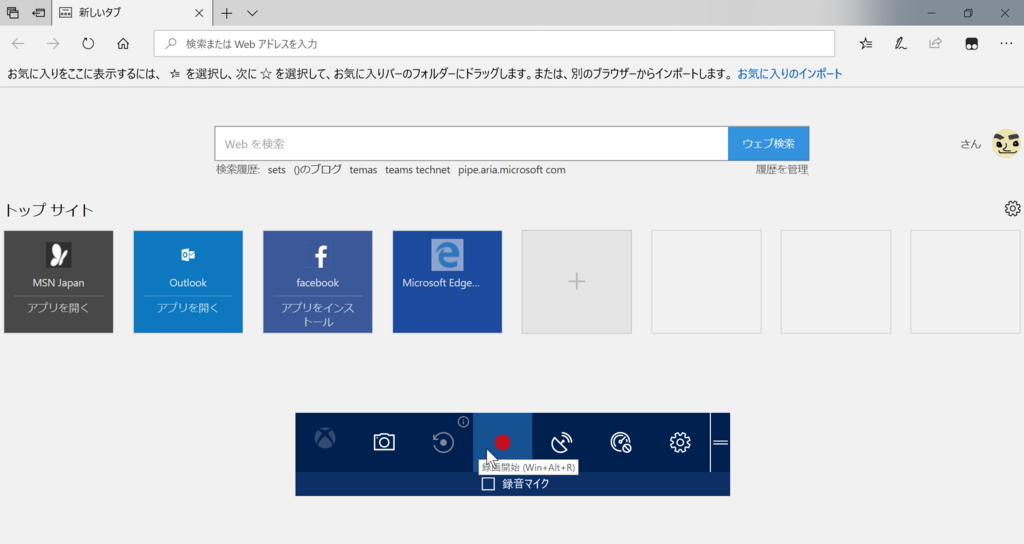Open the tabs you've set aside icon

tap(12, 12)
